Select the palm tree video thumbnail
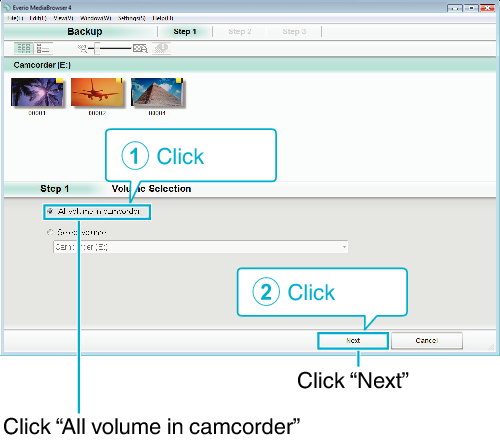Image resolution: width=500 pixels, height=447 pixels. [x=37, y=92]
